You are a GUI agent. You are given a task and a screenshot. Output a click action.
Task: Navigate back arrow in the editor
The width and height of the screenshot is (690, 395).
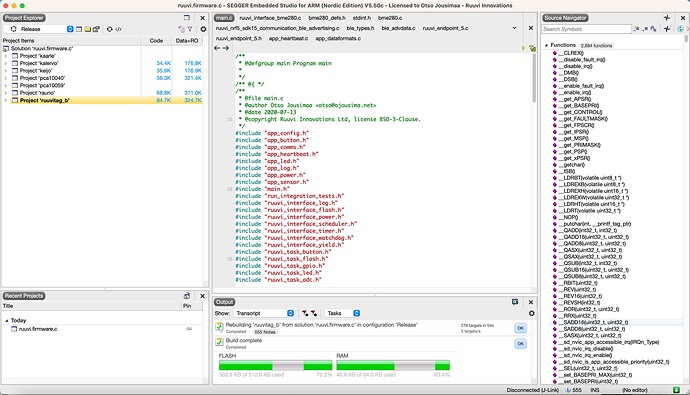click(217, 48)
